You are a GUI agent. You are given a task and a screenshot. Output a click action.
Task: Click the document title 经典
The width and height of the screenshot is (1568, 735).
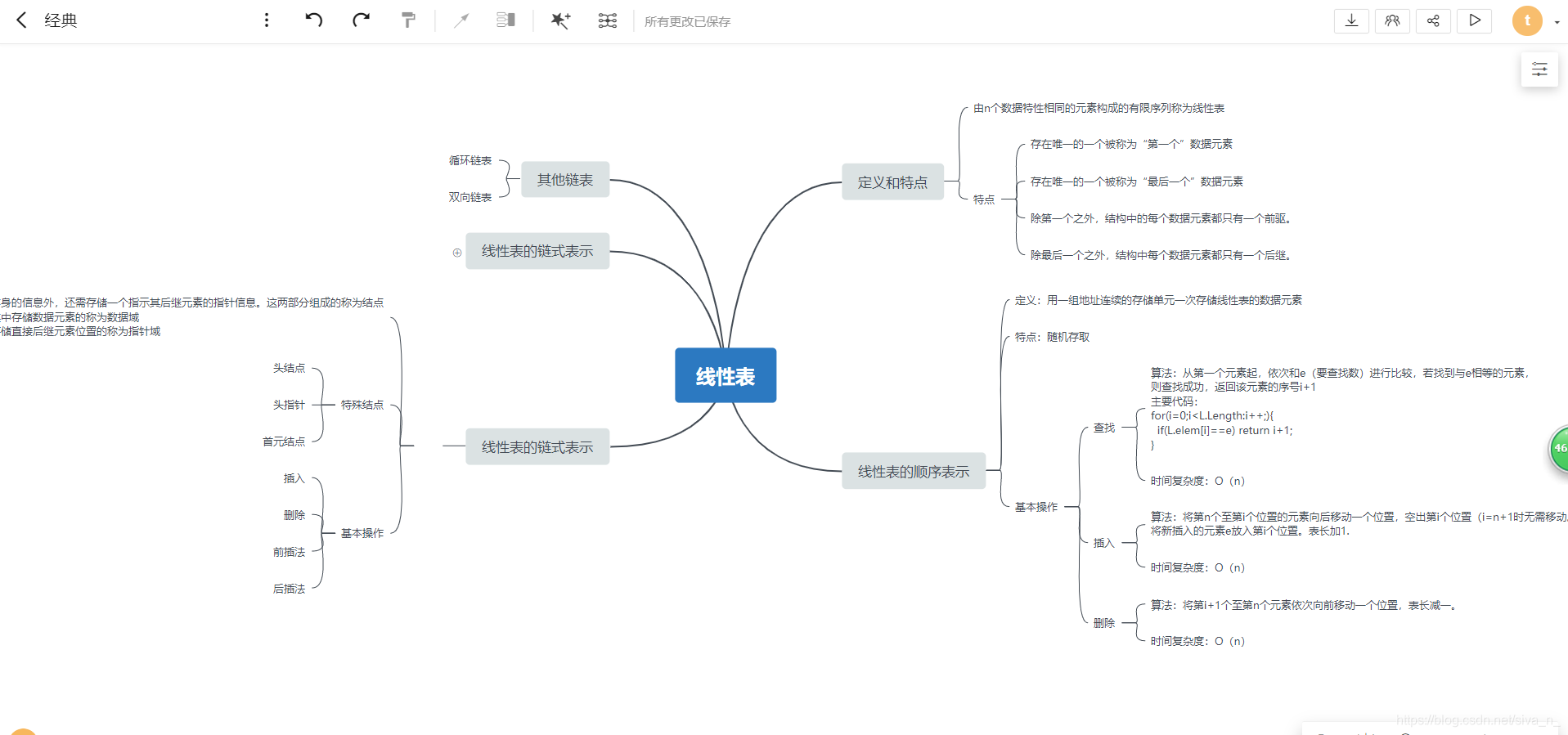click(x=61, y=20)
